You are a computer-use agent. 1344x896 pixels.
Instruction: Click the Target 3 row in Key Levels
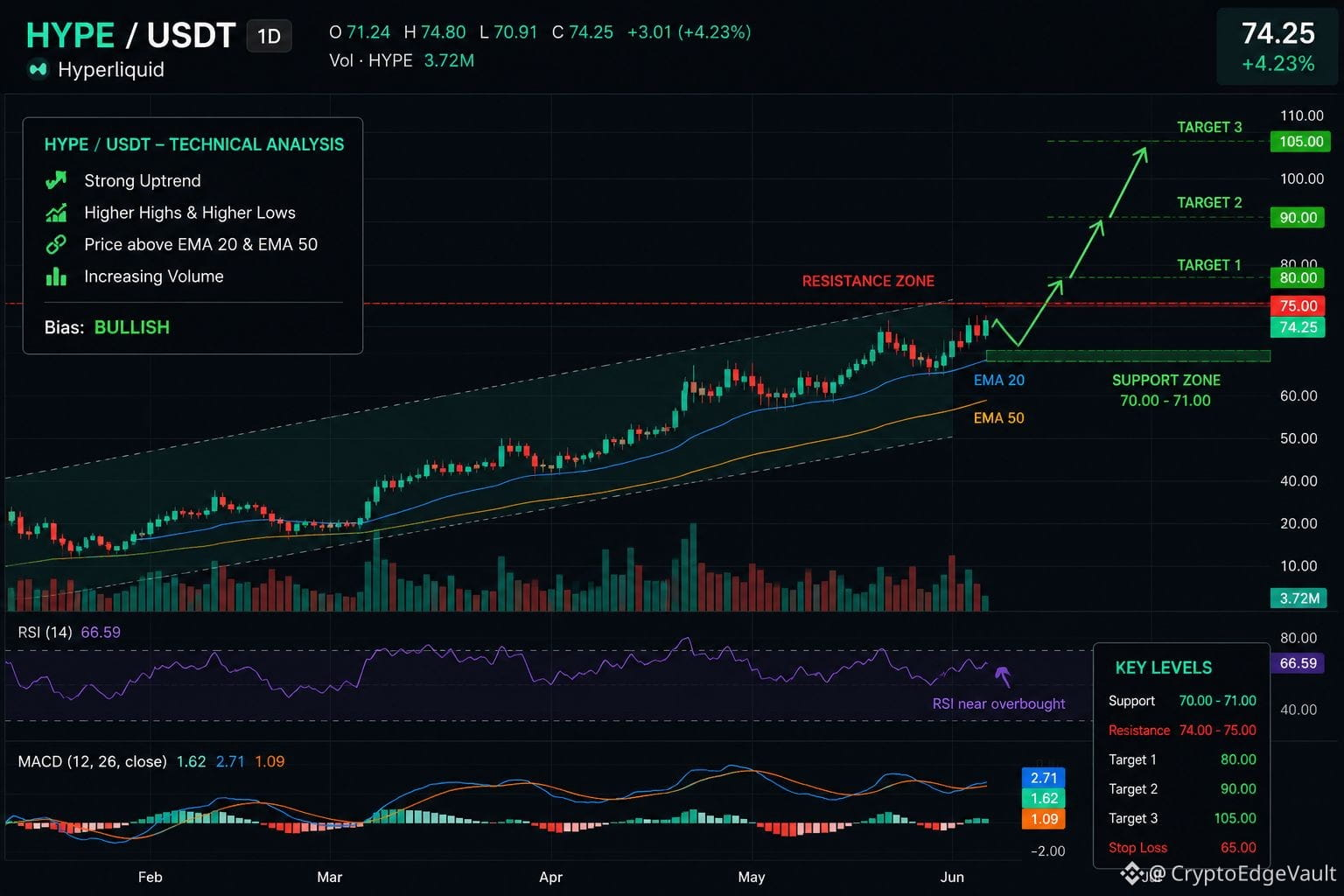1182,818
